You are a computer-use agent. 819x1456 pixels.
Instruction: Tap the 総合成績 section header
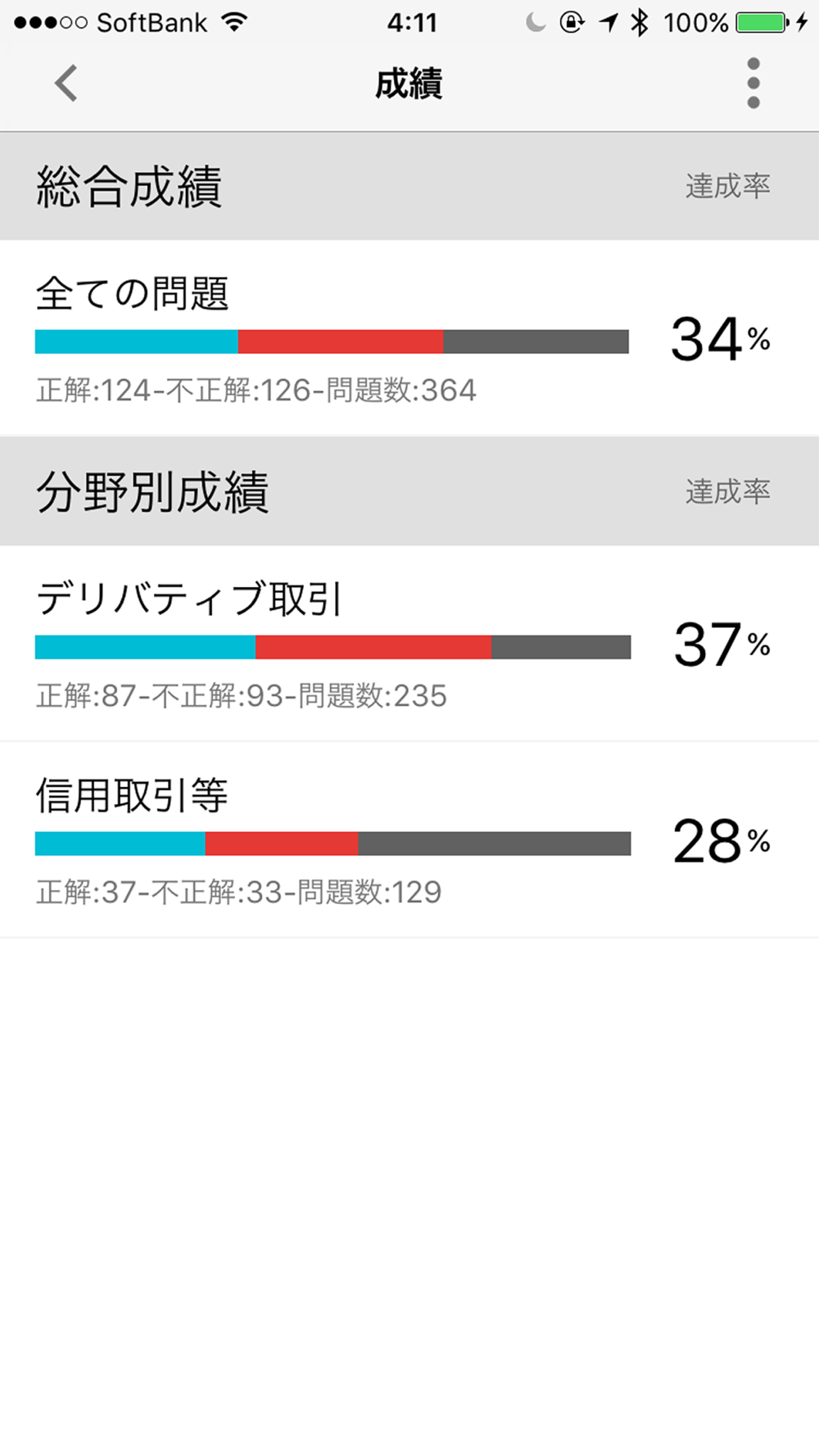(129, 187)
